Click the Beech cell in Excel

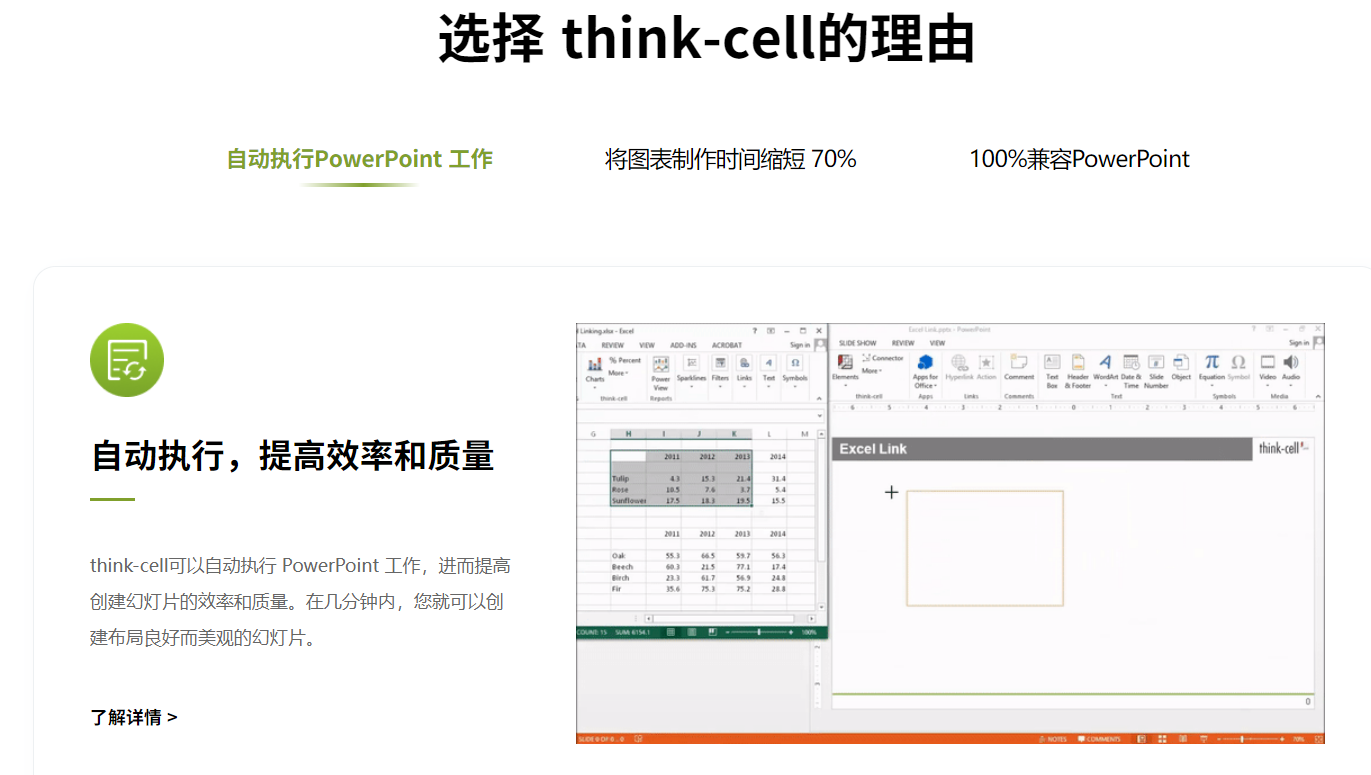[628, 566]
